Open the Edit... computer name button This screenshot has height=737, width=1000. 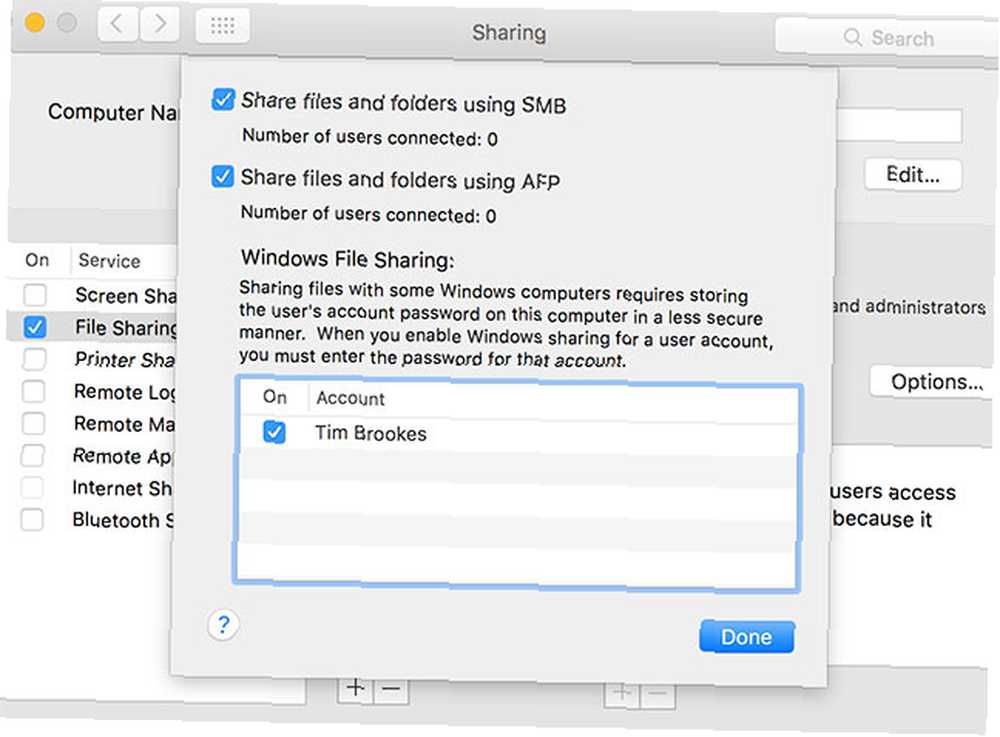(913, 174)
